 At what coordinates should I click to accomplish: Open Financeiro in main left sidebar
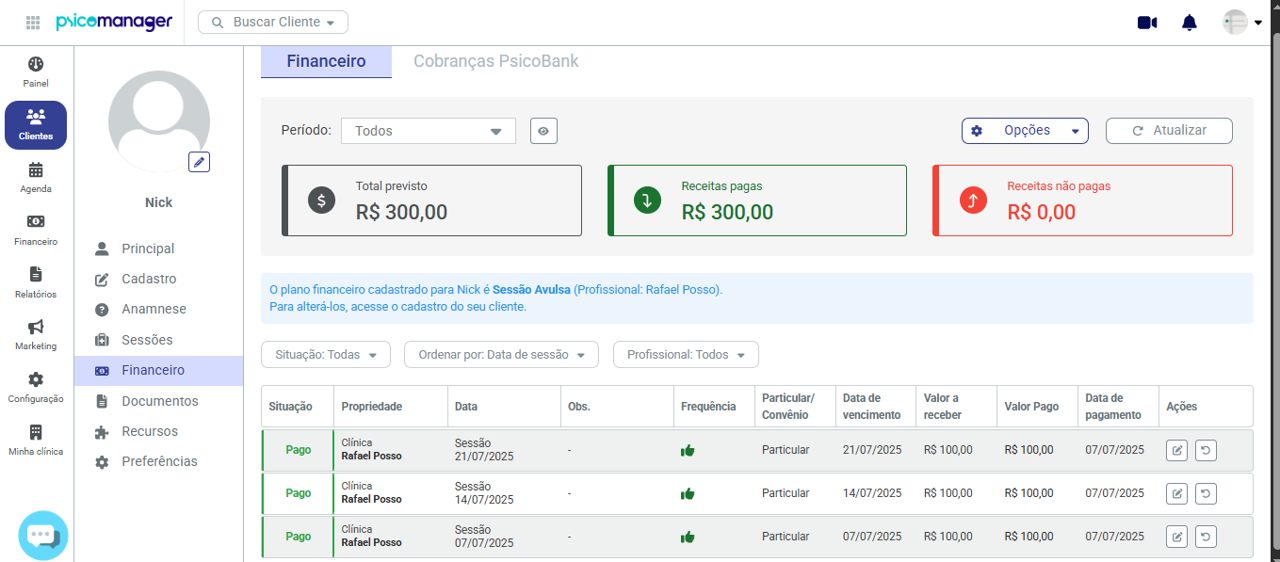click(36, 230)
